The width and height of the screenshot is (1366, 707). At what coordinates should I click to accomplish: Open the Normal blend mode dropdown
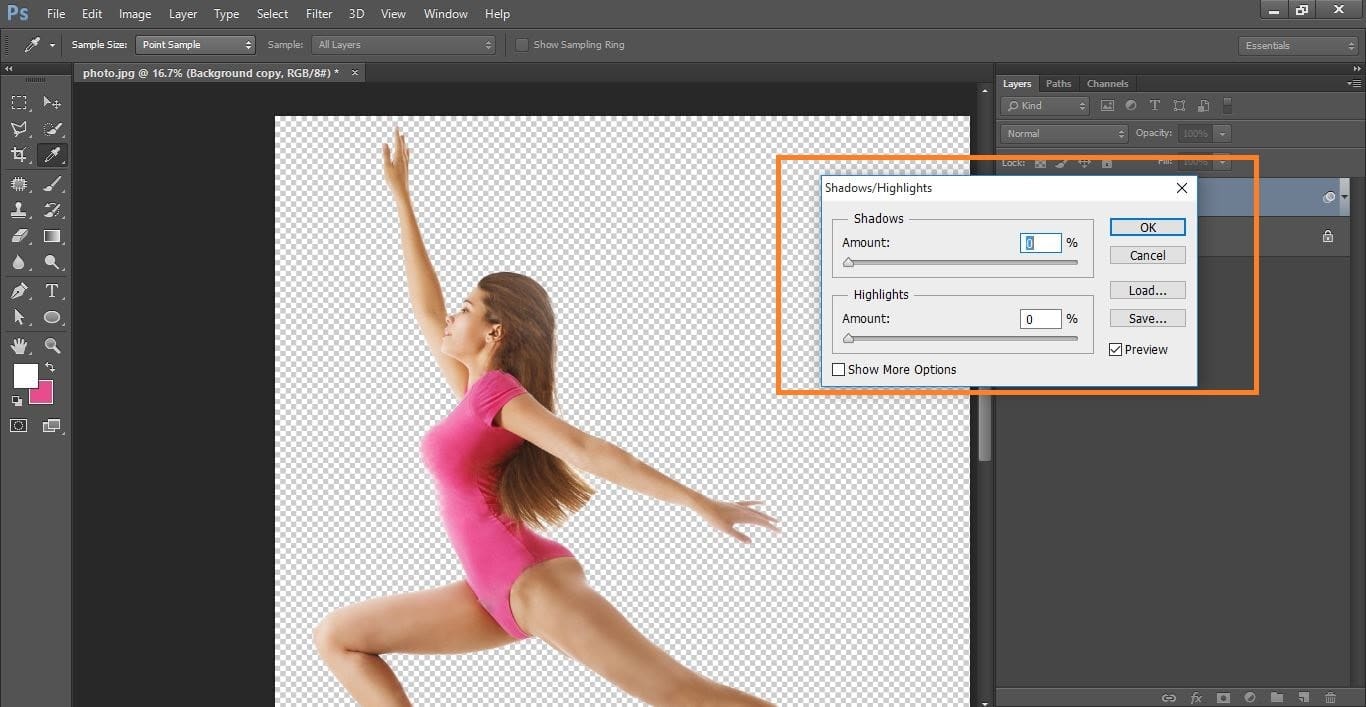1064,133
